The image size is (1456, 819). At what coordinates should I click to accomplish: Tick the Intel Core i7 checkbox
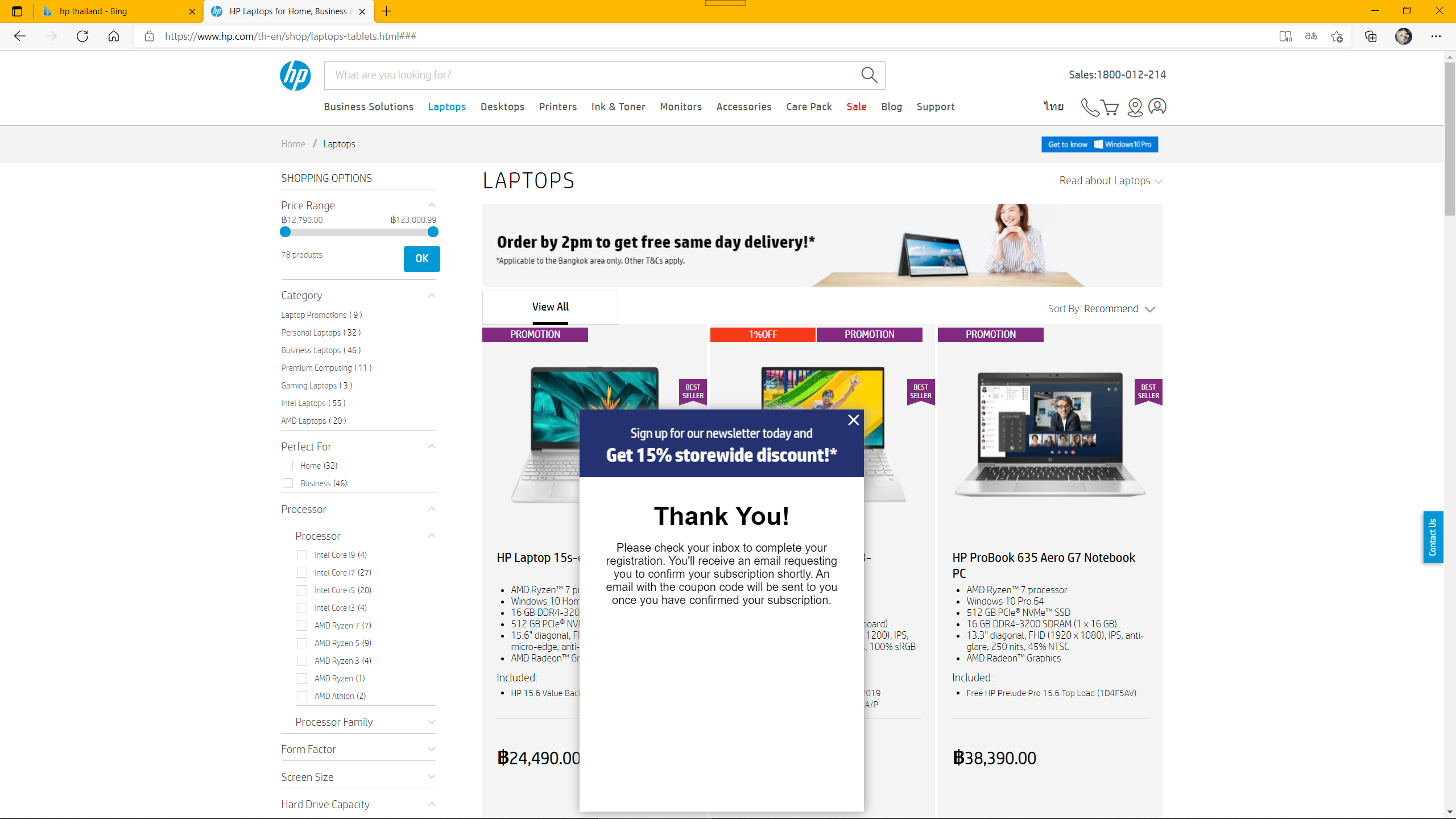(302, 573)
